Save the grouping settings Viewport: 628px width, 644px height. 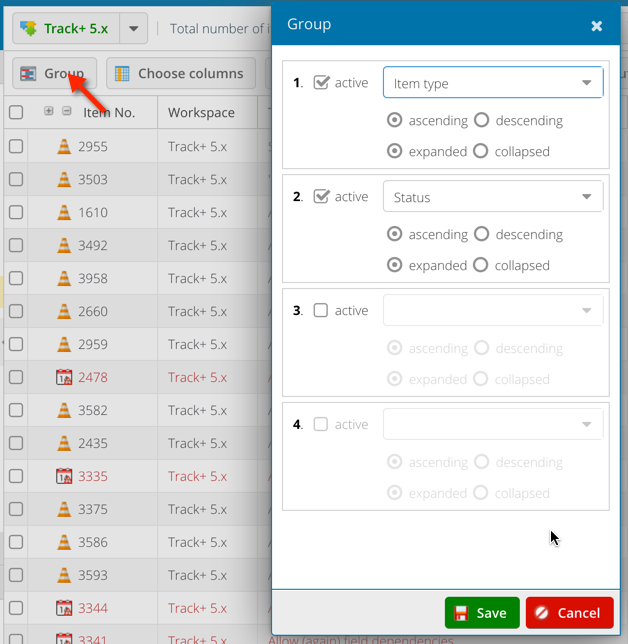[x=482, y=613]
